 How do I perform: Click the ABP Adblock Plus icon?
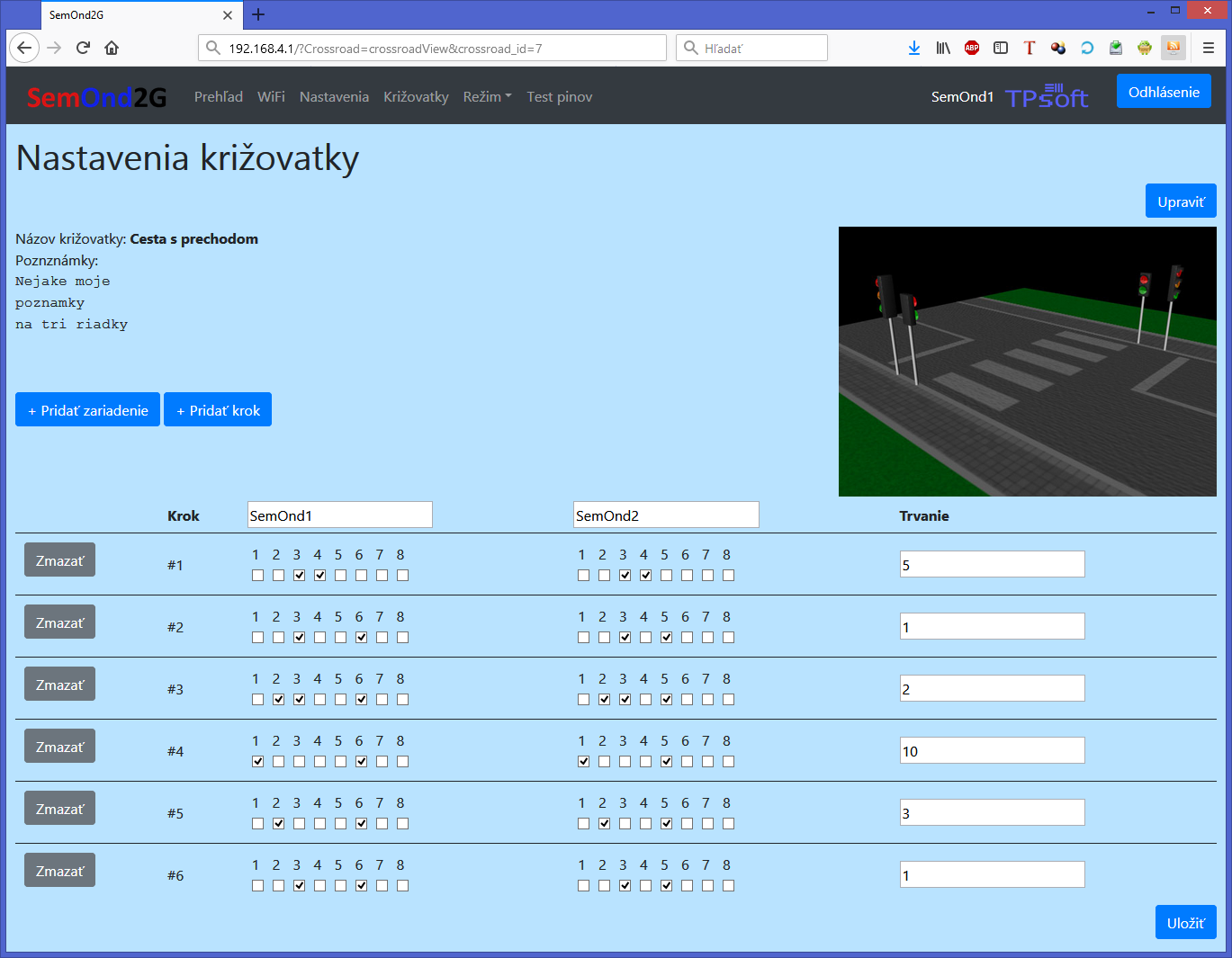pyautogui.click(x=972, y=48)
